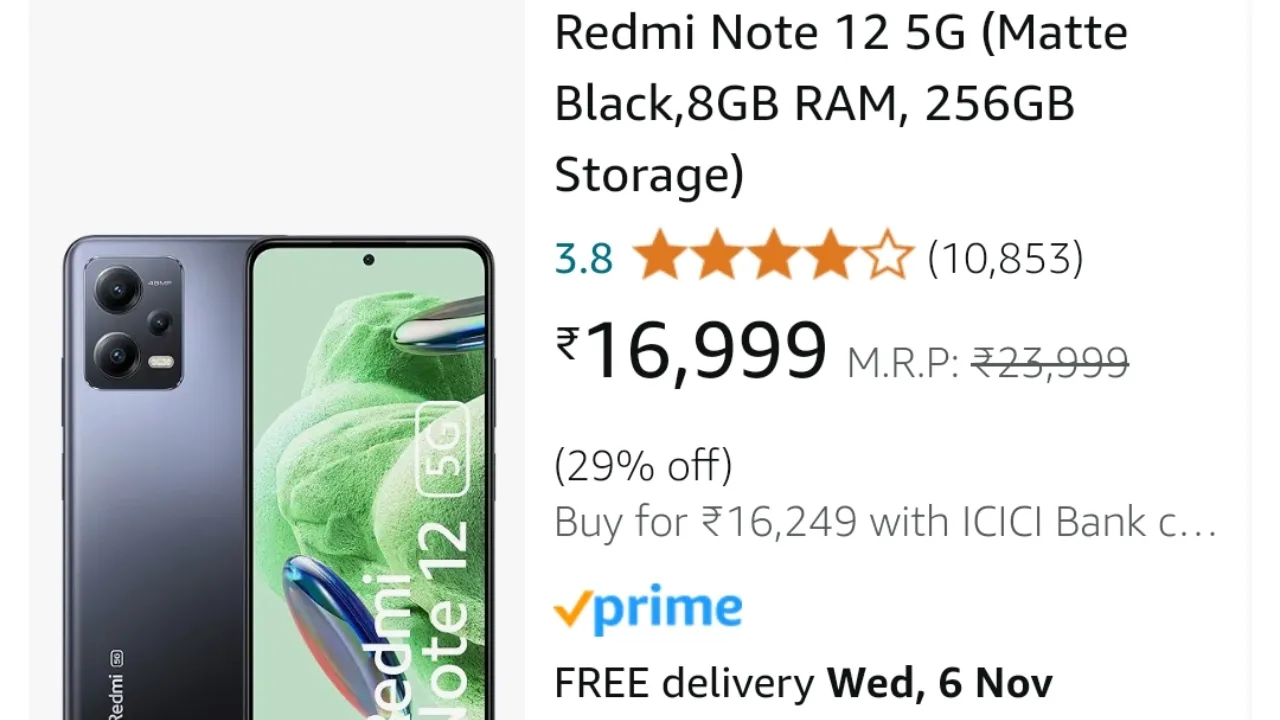
Task: Select the struck-through ₹23,999 M.R.P.
Action: coord(1050,362)
